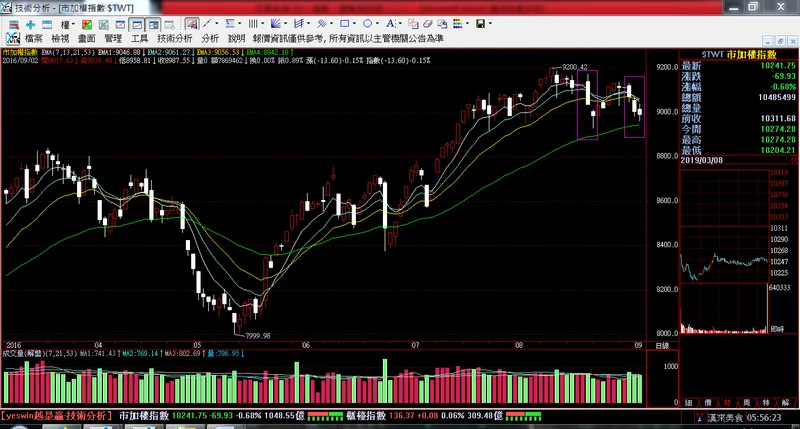Click the 9200.42 high price label
Viewport: 800px width, 429px height.
[574, 67]
